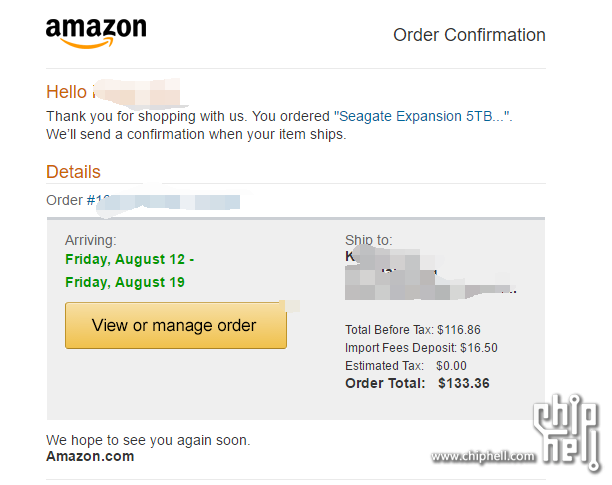The image size is (612, 485).
Task: Click the blurred order number link
Action: [x=168, y=201]
